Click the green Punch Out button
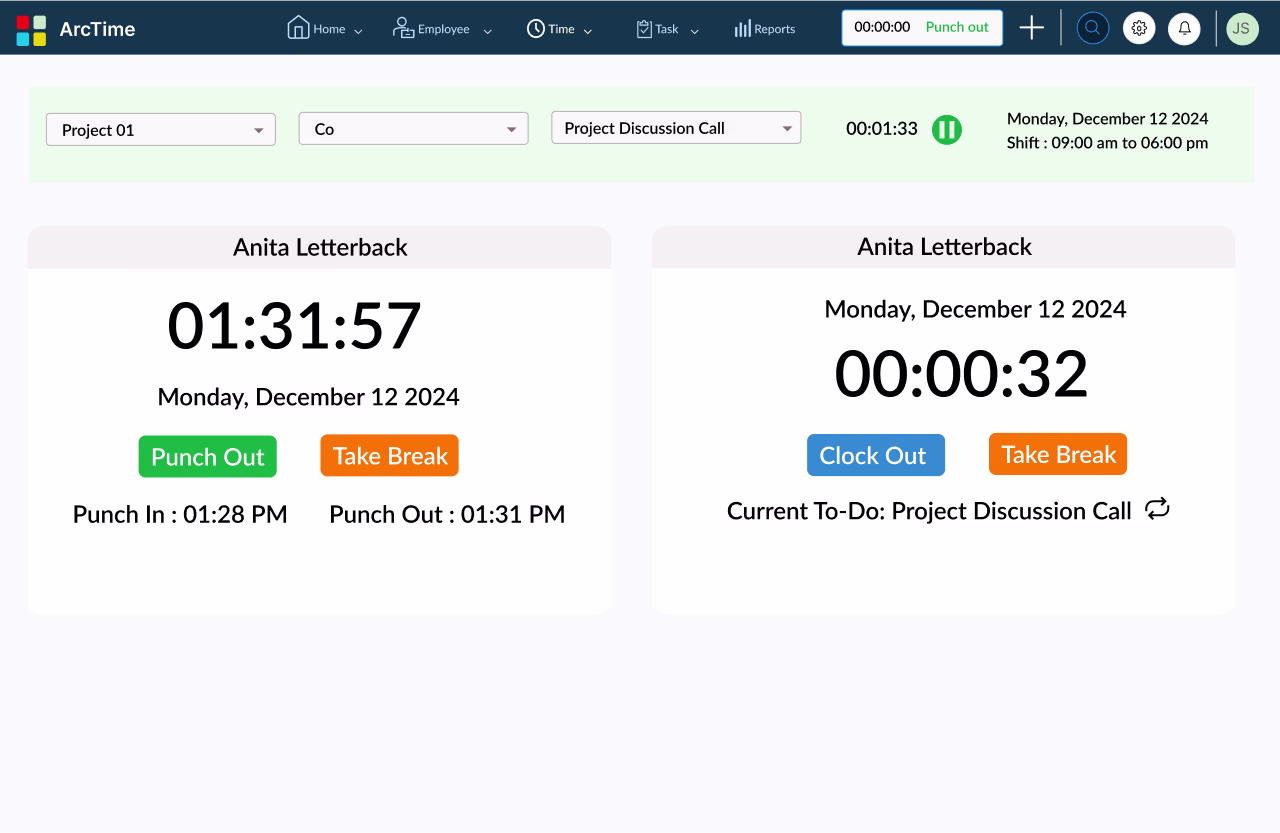The width and height of the screenshot is (1280, 833). [208, 457]
